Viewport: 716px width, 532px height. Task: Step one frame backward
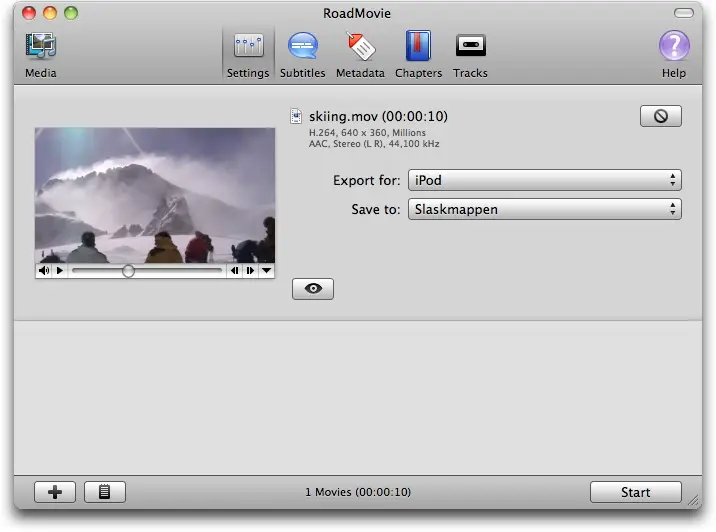click(x=235, y=271)
